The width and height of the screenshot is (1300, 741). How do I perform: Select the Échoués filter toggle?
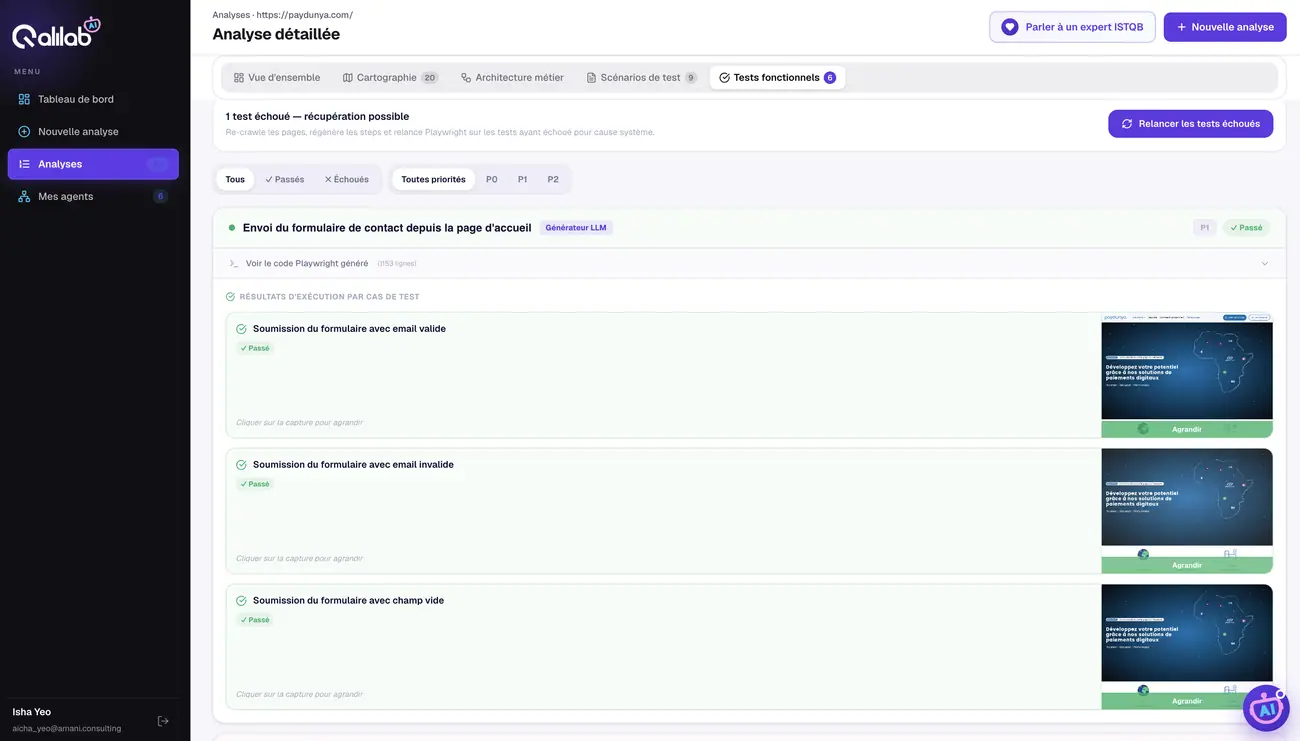coord(347,179)
